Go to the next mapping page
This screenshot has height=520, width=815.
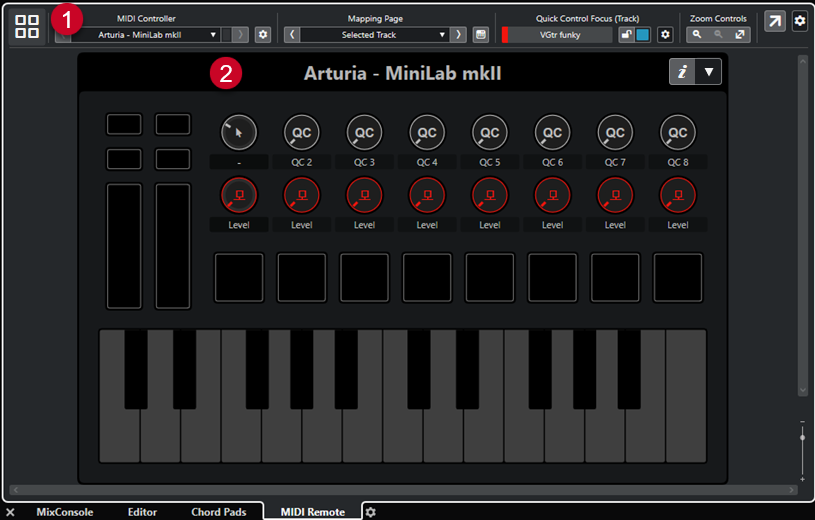[x=459, y=35]
